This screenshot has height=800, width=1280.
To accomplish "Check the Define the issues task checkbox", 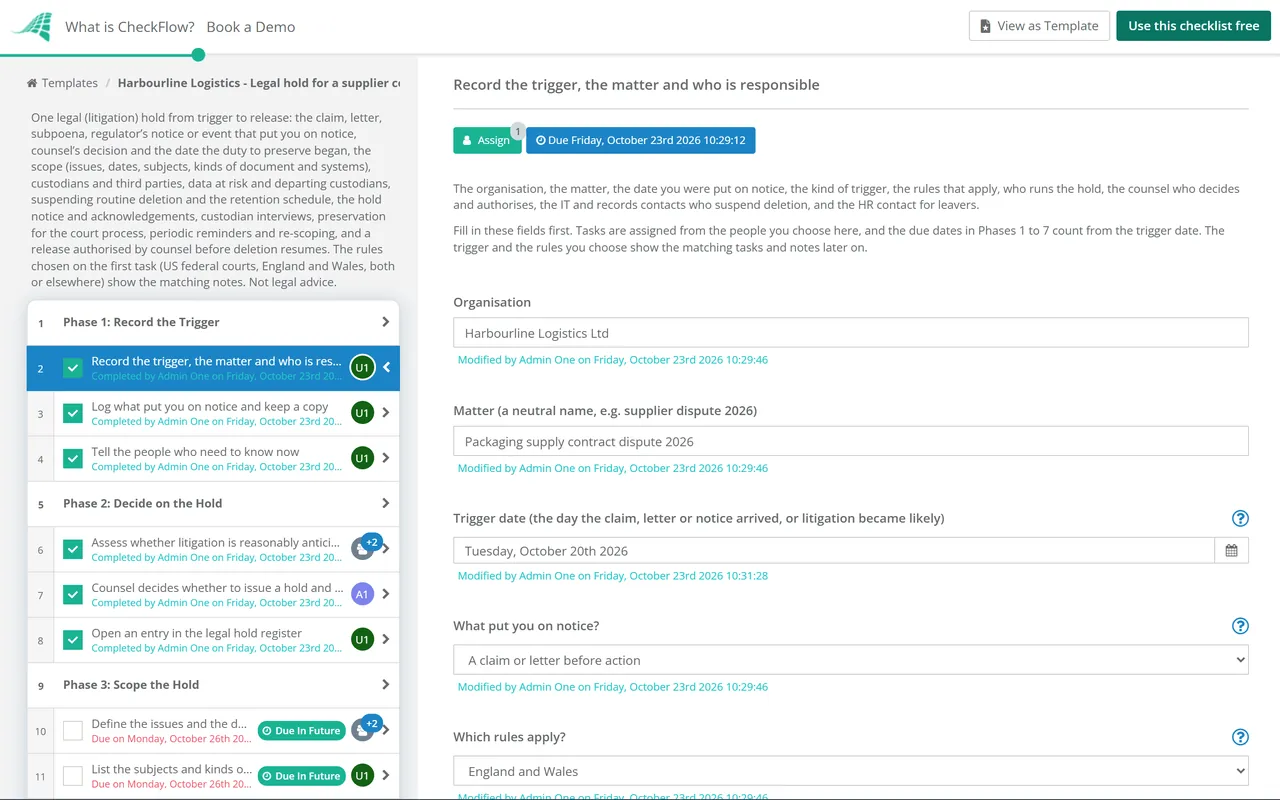I will tap(73, 730).
